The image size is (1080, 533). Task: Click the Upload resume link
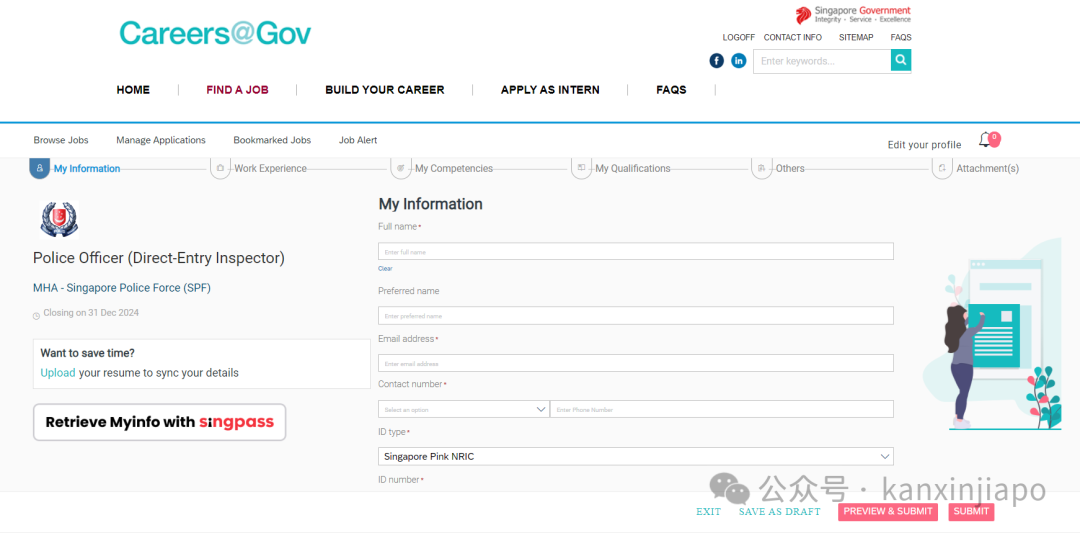coord(58,373)
